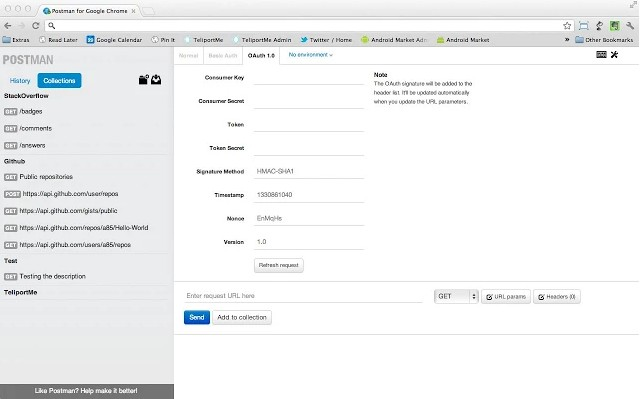The height and width of the screenshot is (399, 641).
Task: Open the URL params editor
Action: tap(506, 297)
